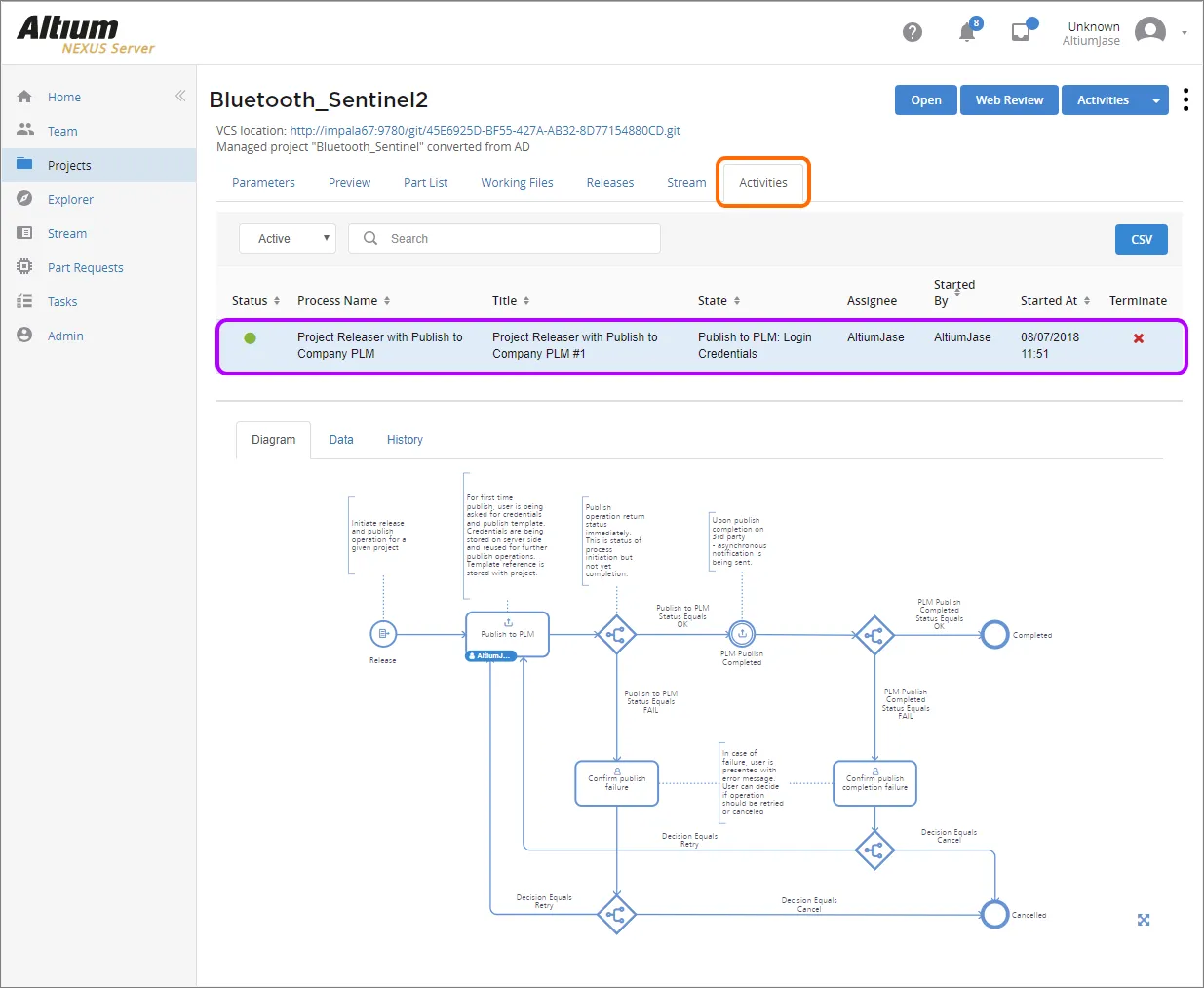Select the Activities tab
The height and width of the screenshot is (988, 1204).
[x=763, y=182]
